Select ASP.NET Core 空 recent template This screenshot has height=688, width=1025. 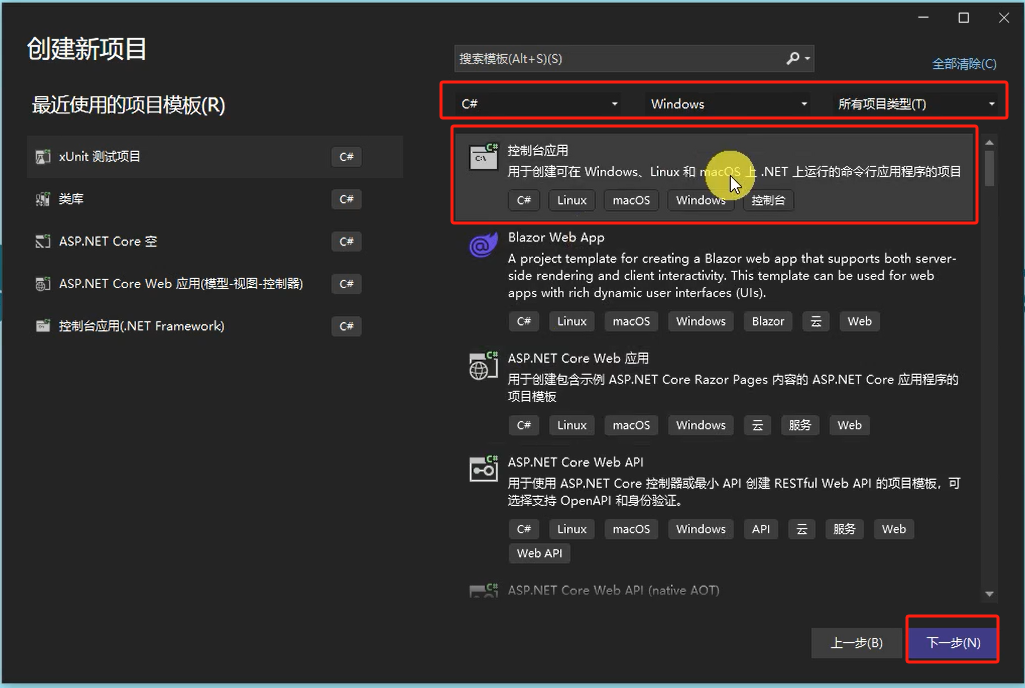(215, 241)
